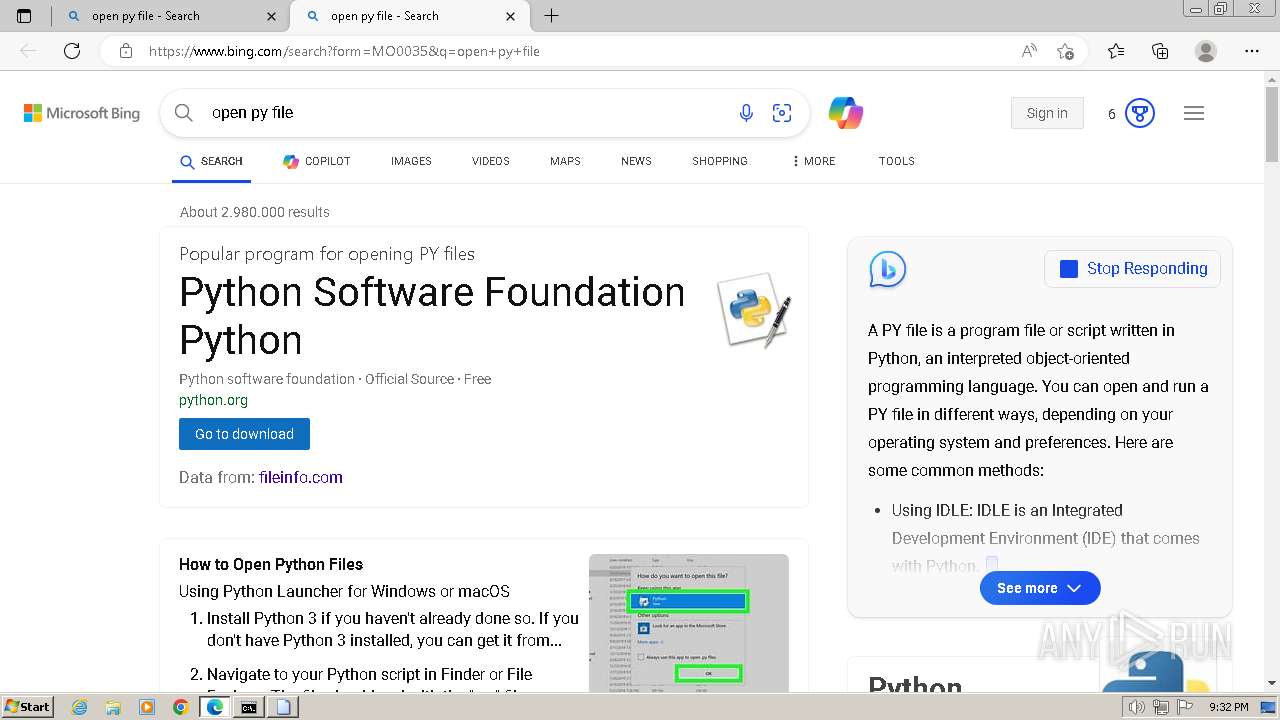Open a new browser tab
Image resolution: width=1280 pixels, height=720 pixels.
point(551,16)
